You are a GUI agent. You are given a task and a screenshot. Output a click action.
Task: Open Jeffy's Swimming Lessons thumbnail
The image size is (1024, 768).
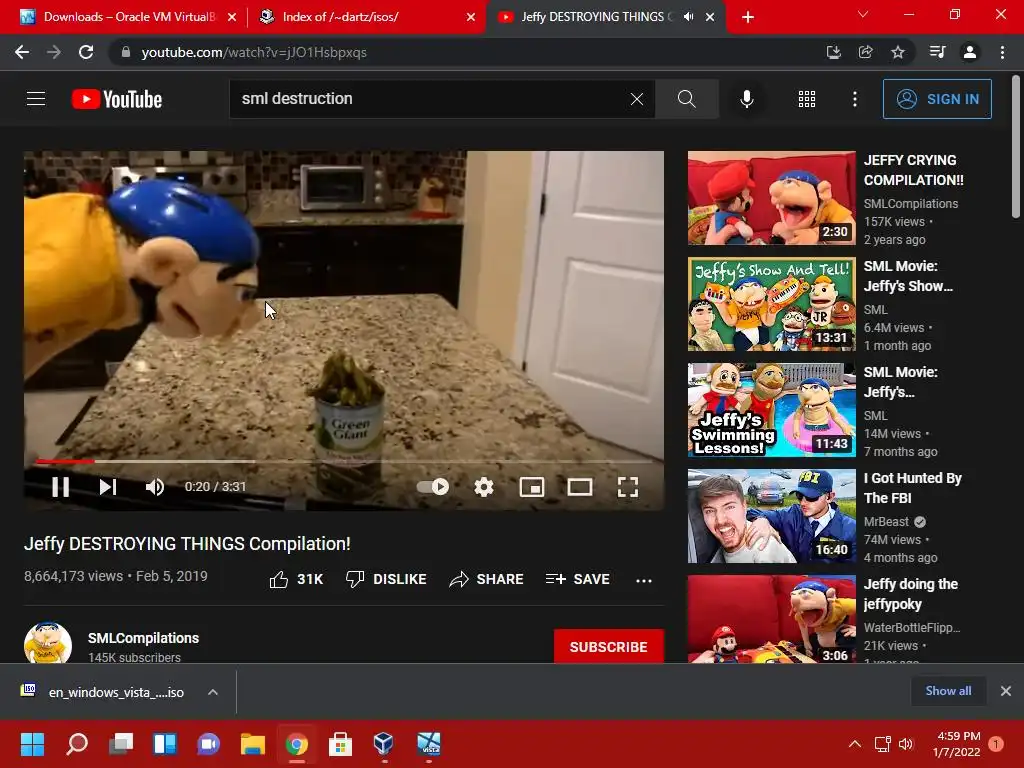(x=771, y=409)
